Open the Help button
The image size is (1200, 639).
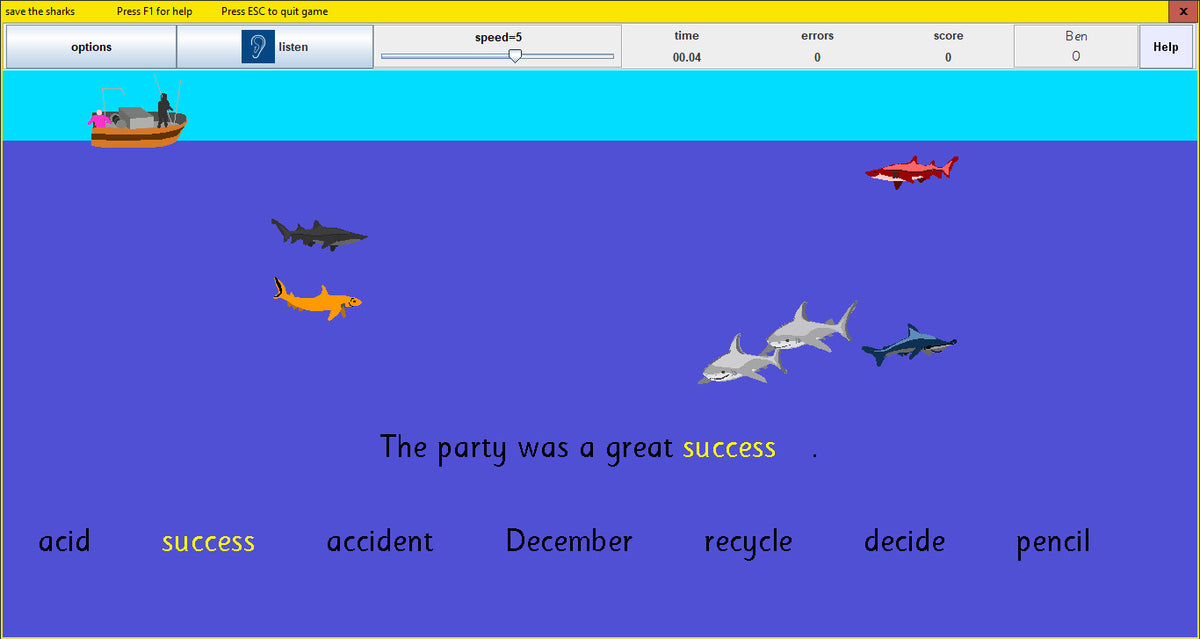[1165, 47]
